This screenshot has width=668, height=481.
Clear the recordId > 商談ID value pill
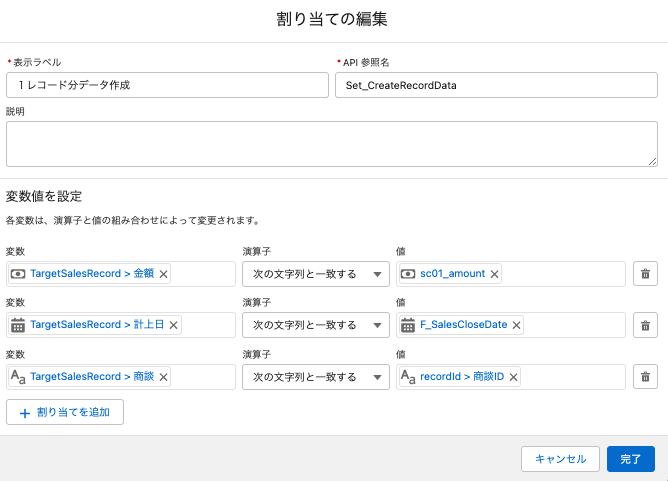pyautogui.click(x=513, y=377)
